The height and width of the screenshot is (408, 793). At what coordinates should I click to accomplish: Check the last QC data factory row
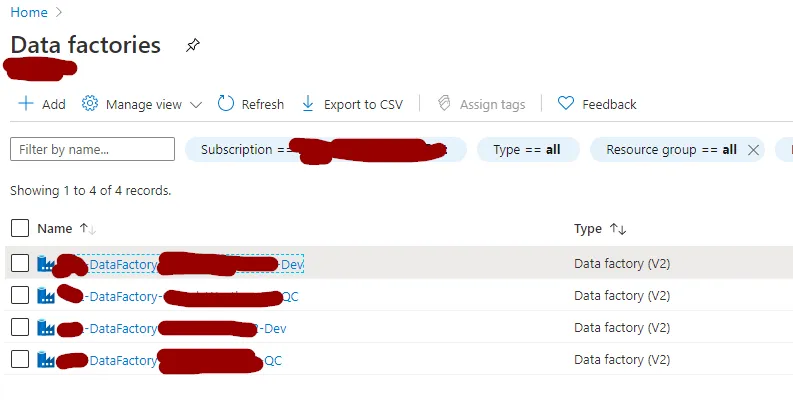pyautogui.click(x=20, y=360)
